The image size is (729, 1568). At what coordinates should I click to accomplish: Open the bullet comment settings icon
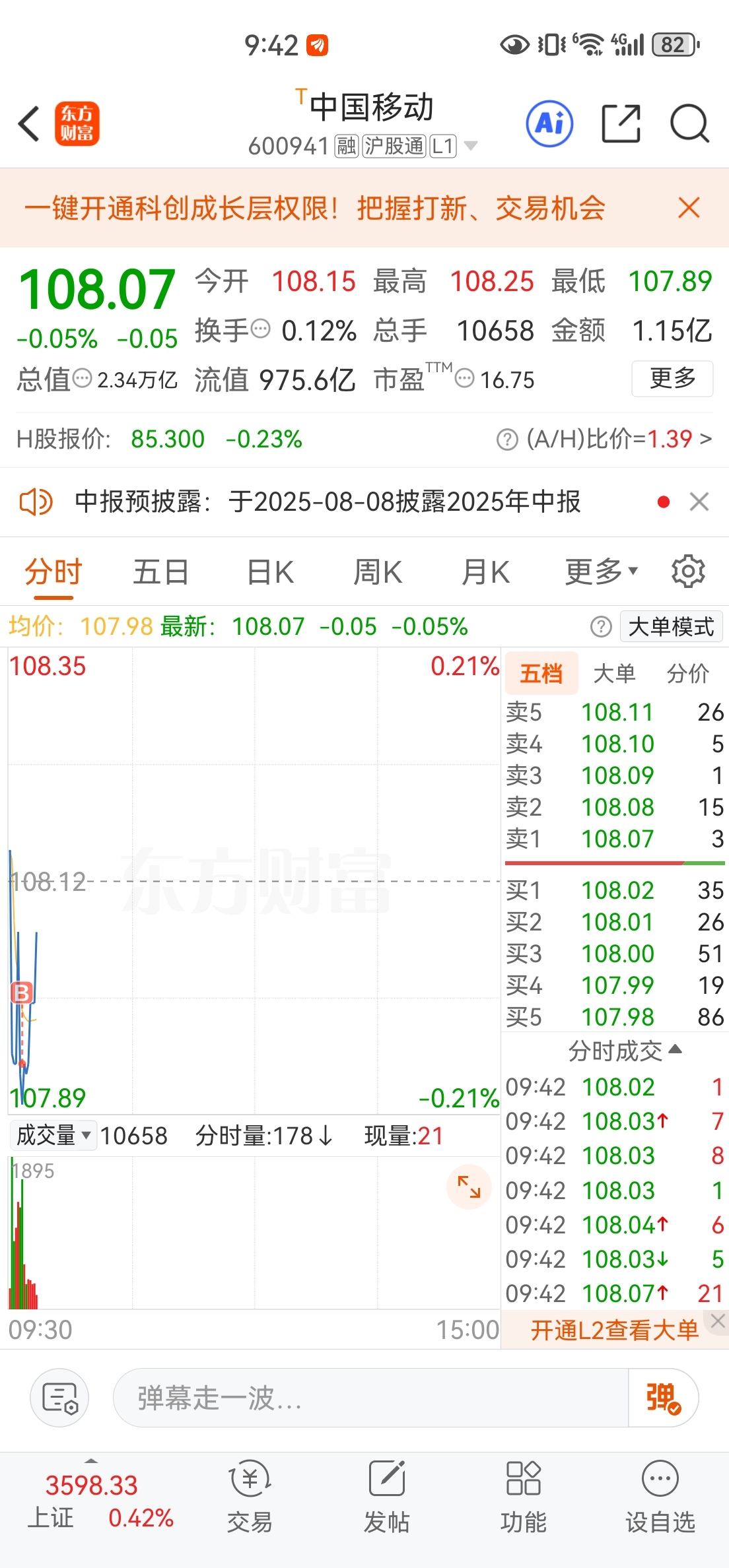coord(59,1398)
